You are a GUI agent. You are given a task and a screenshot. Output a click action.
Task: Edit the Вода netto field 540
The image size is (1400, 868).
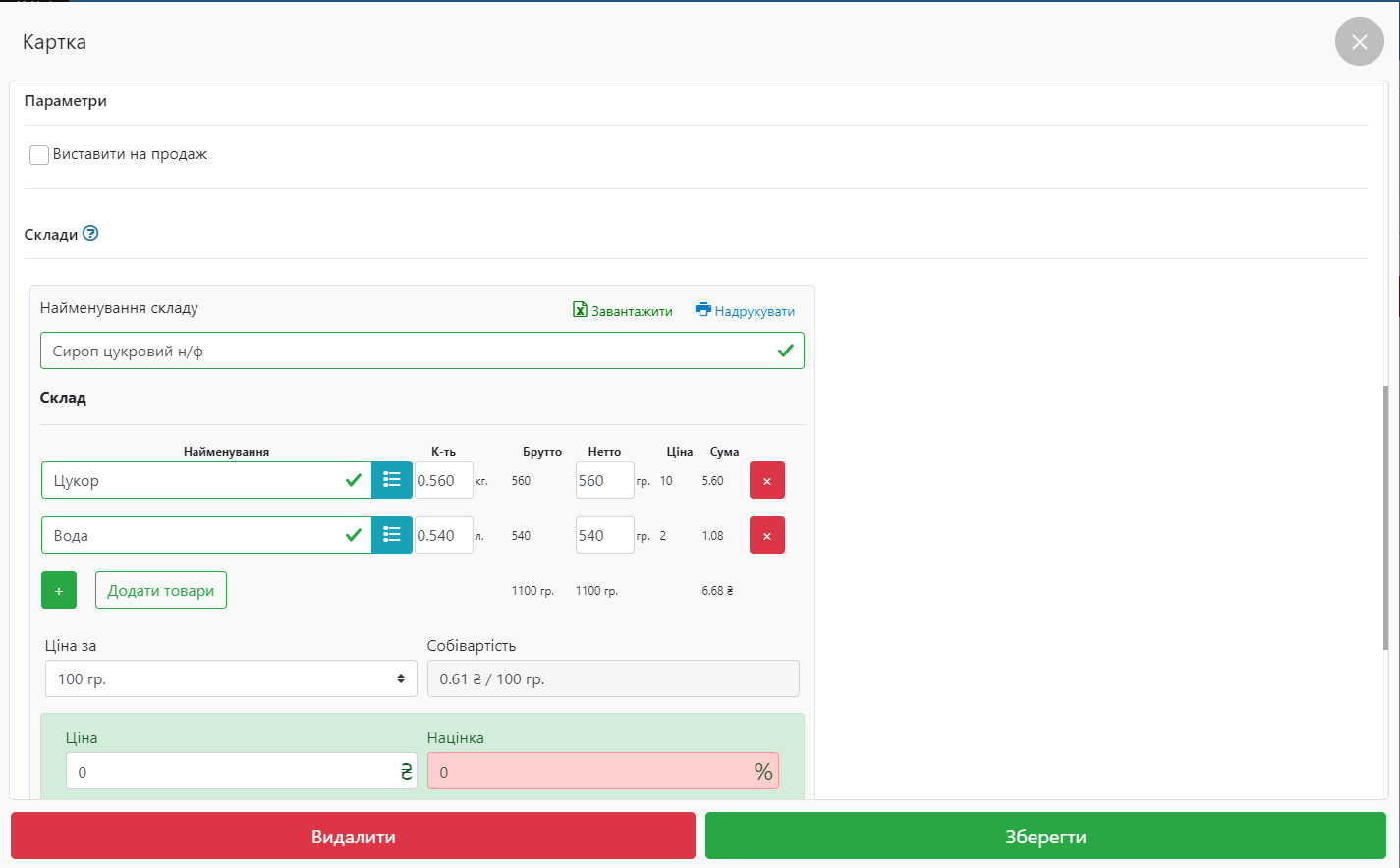coord(603,536)
